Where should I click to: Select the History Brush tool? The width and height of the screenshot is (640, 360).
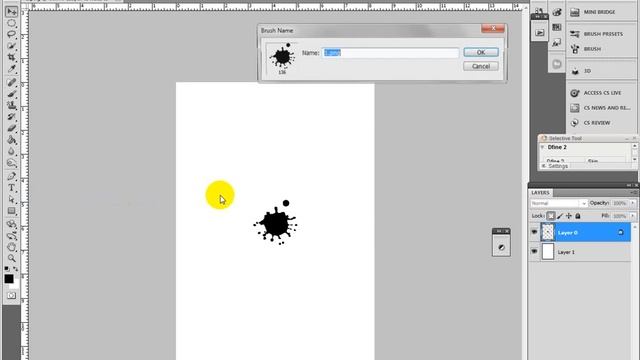(x=11, y=117)
